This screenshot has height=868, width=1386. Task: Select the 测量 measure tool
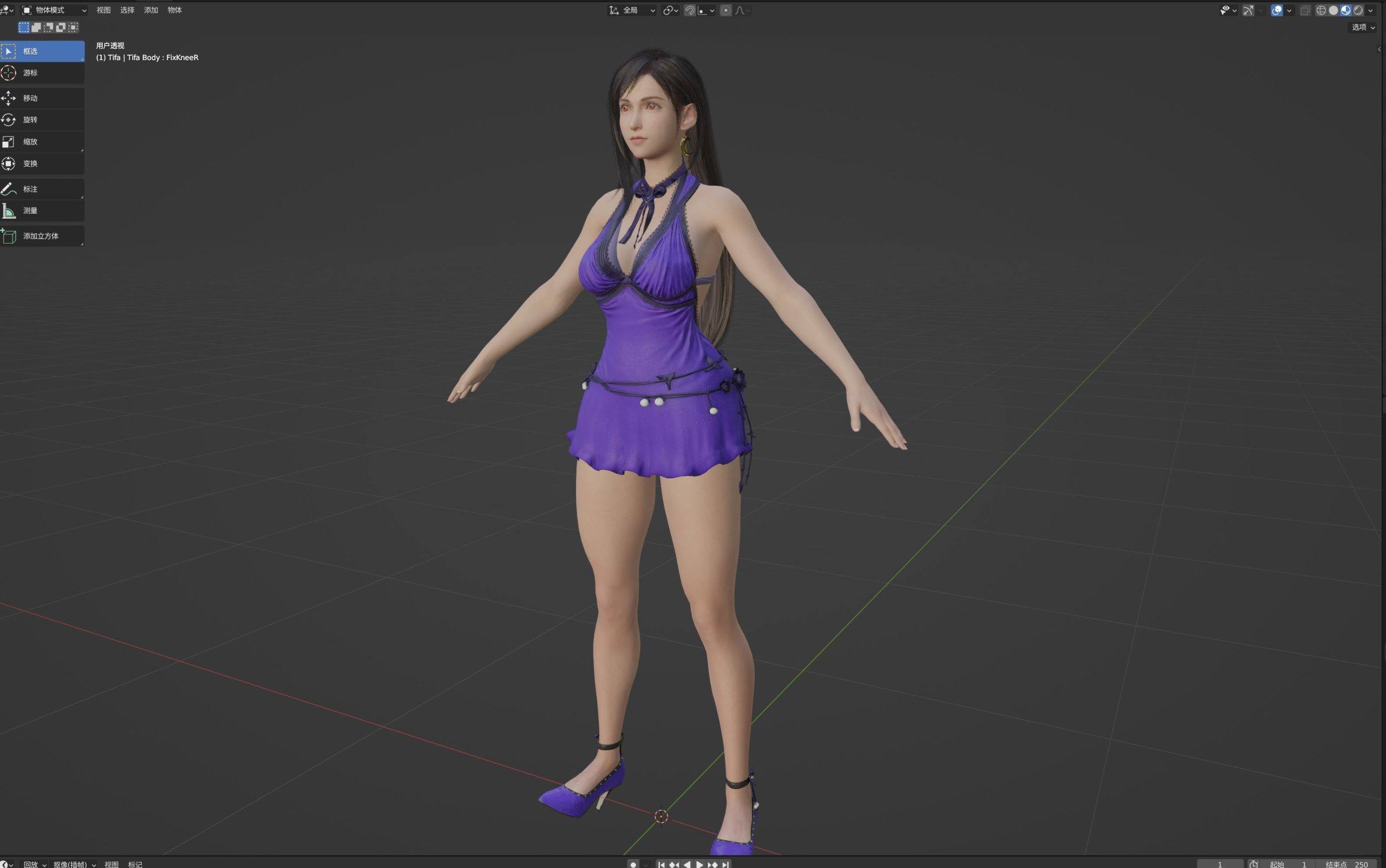[x=42, y=211]
